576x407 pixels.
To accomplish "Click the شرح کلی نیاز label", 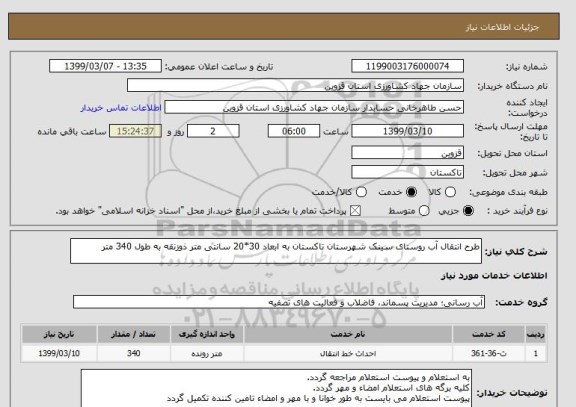I will [x=516, y=252].
